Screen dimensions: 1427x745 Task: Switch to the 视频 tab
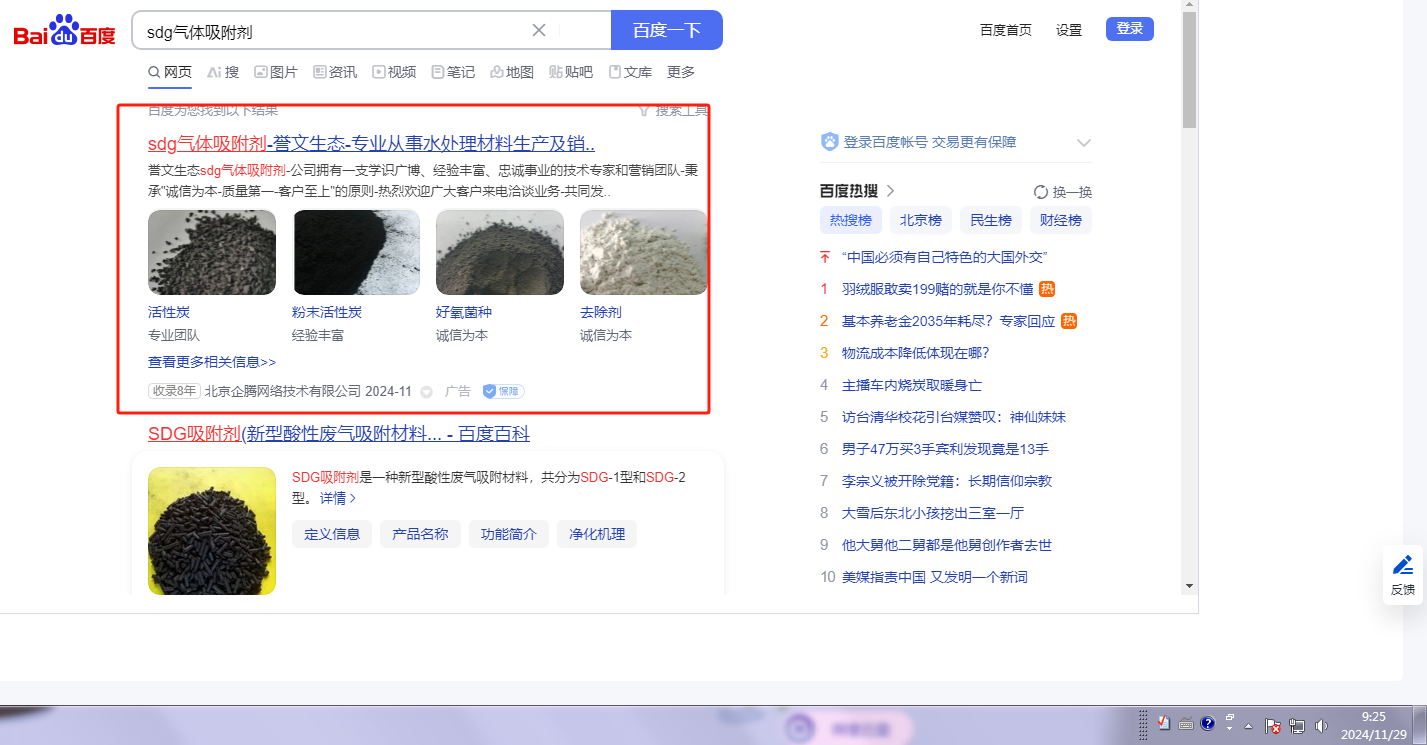(x=394, y=72)
